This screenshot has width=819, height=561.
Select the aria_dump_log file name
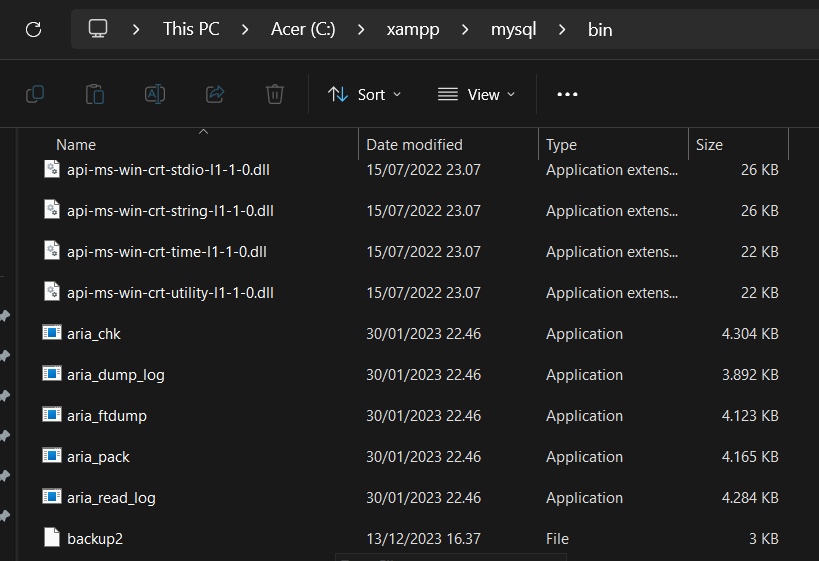[x=115, y=375]
